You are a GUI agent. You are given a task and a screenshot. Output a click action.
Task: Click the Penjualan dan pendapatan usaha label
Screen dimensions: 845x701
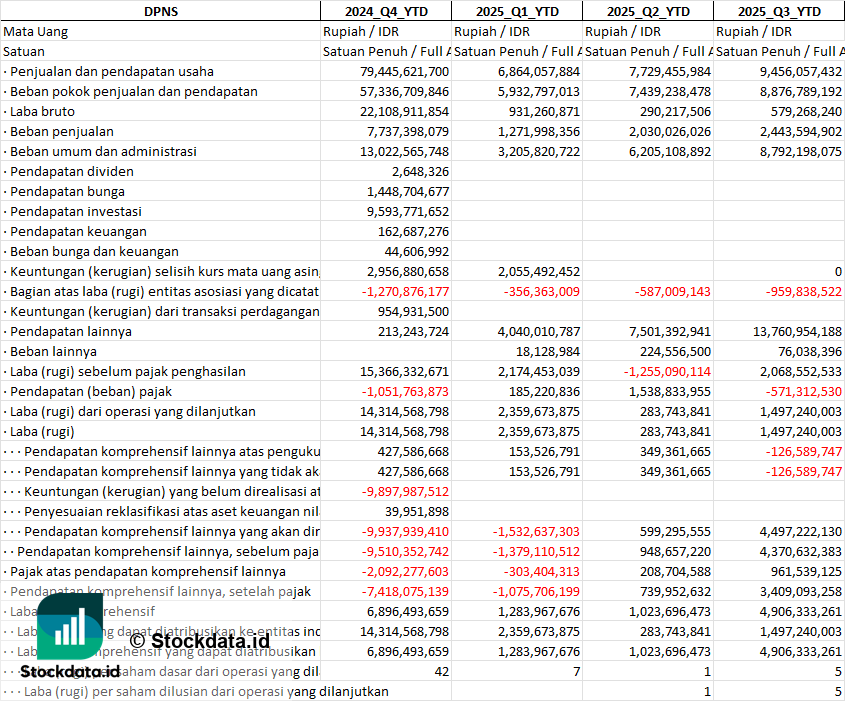point(111,71)
